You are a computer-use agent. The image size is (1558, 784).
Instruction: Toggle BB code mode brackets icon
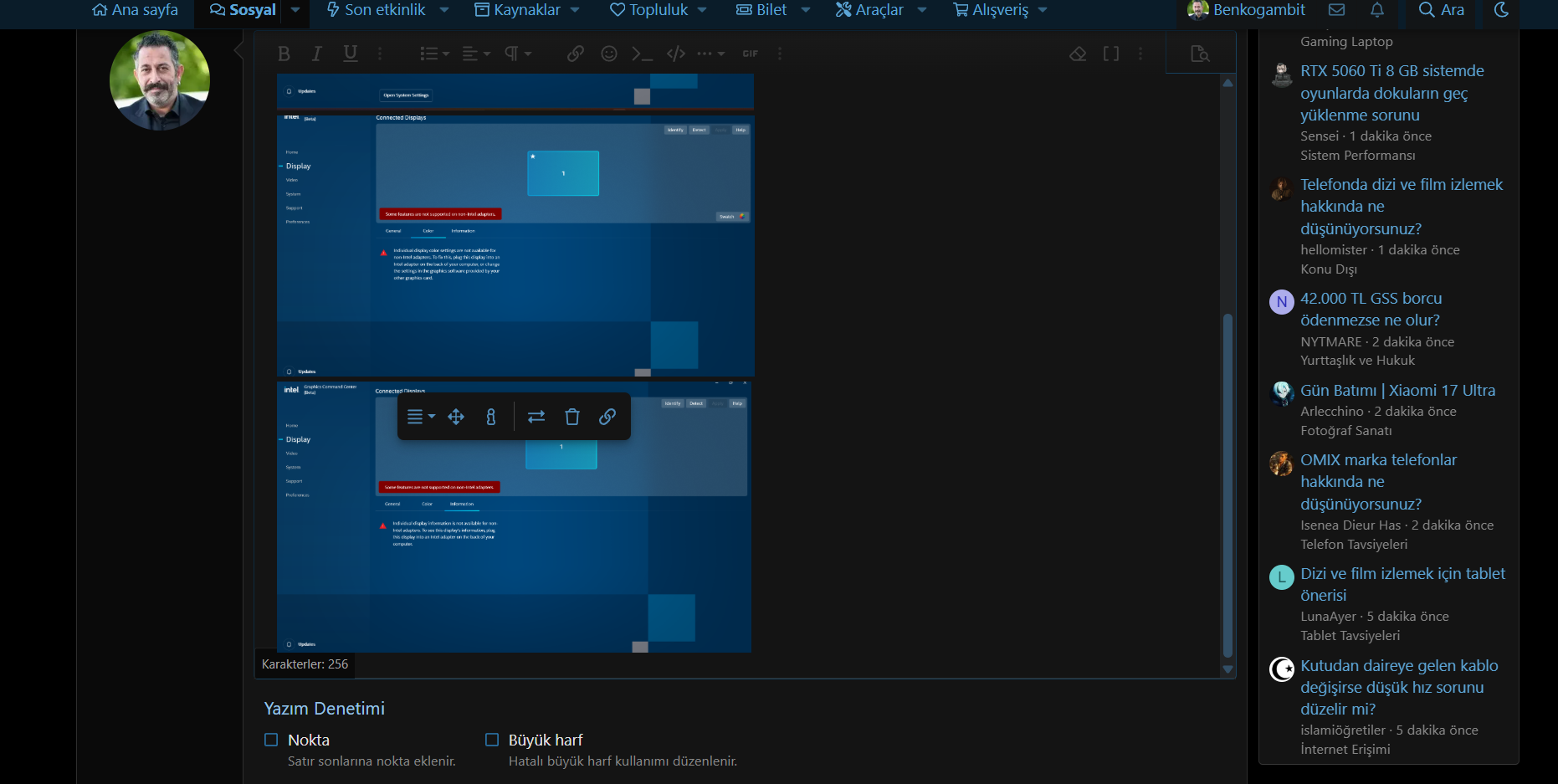pos(1111,54)
